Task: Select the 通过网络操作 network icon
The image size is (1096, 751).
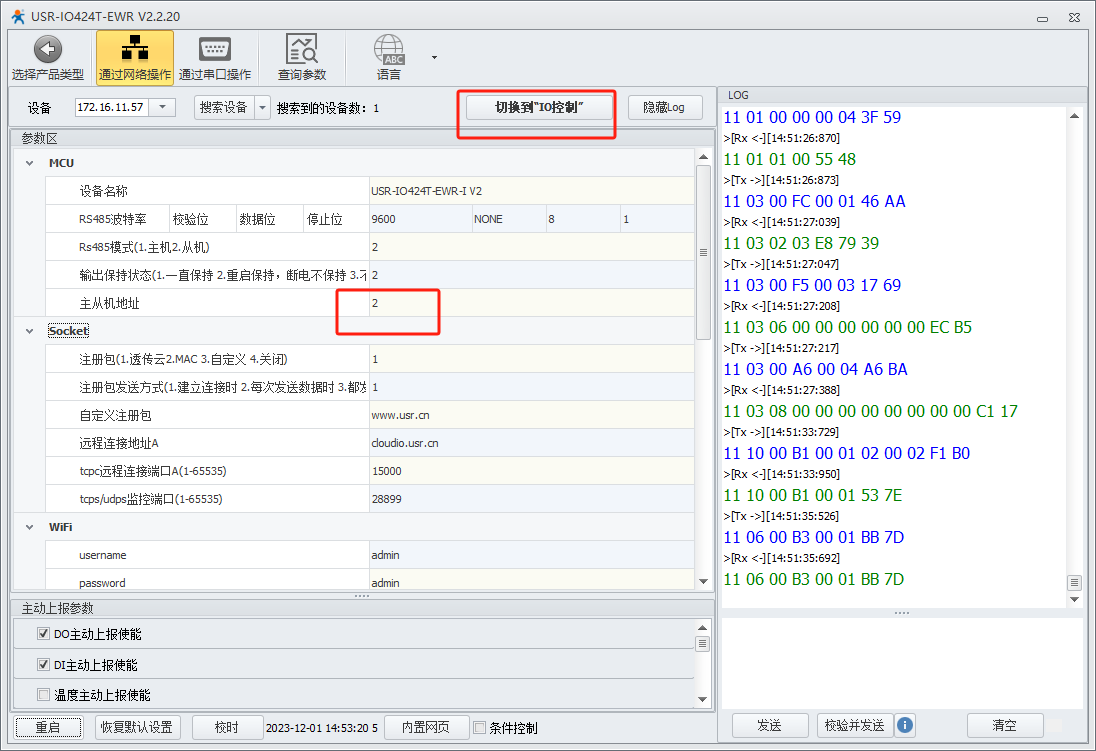Action: [134, 50]
